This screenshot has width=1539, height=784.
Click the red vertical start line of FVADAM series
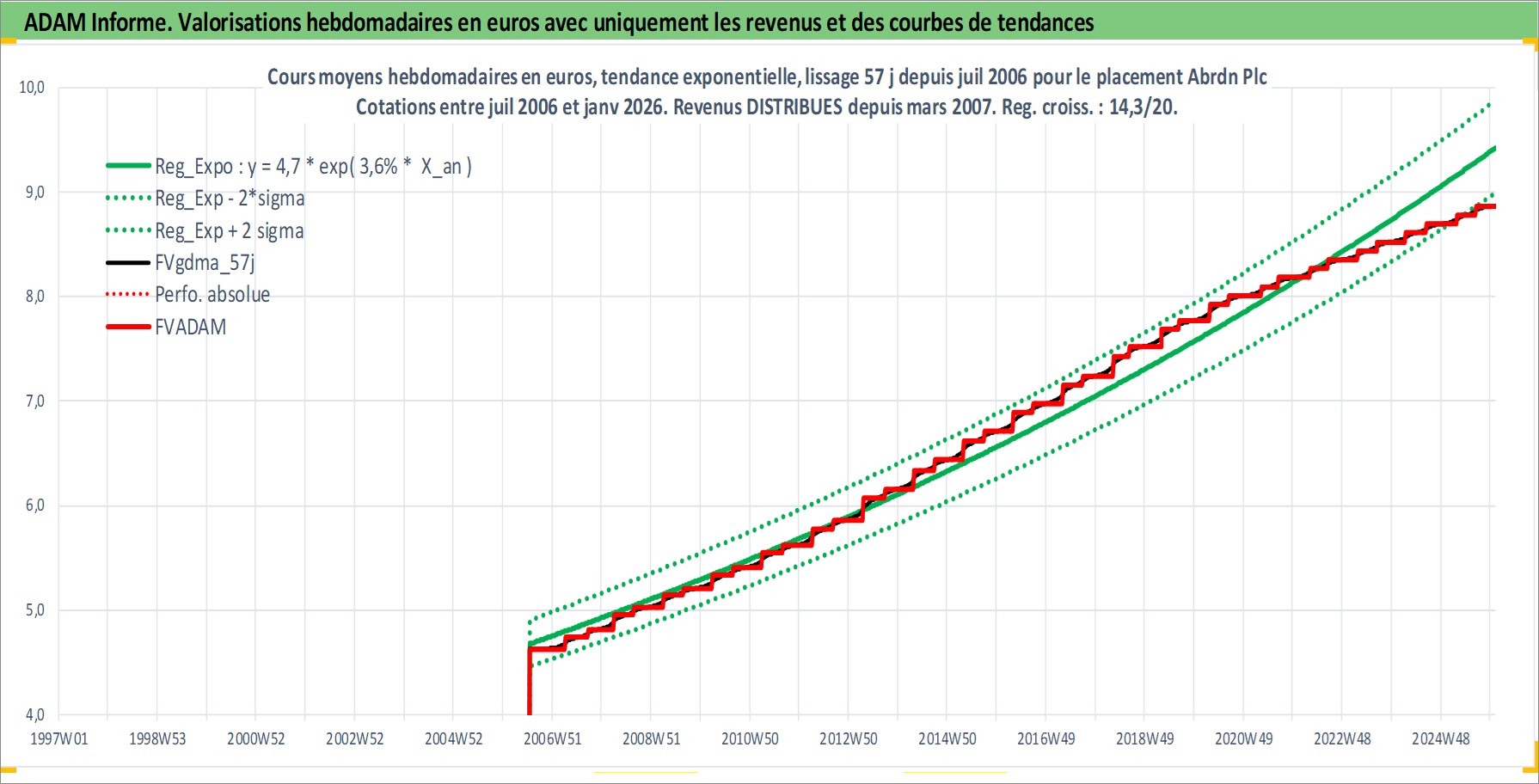529,682
